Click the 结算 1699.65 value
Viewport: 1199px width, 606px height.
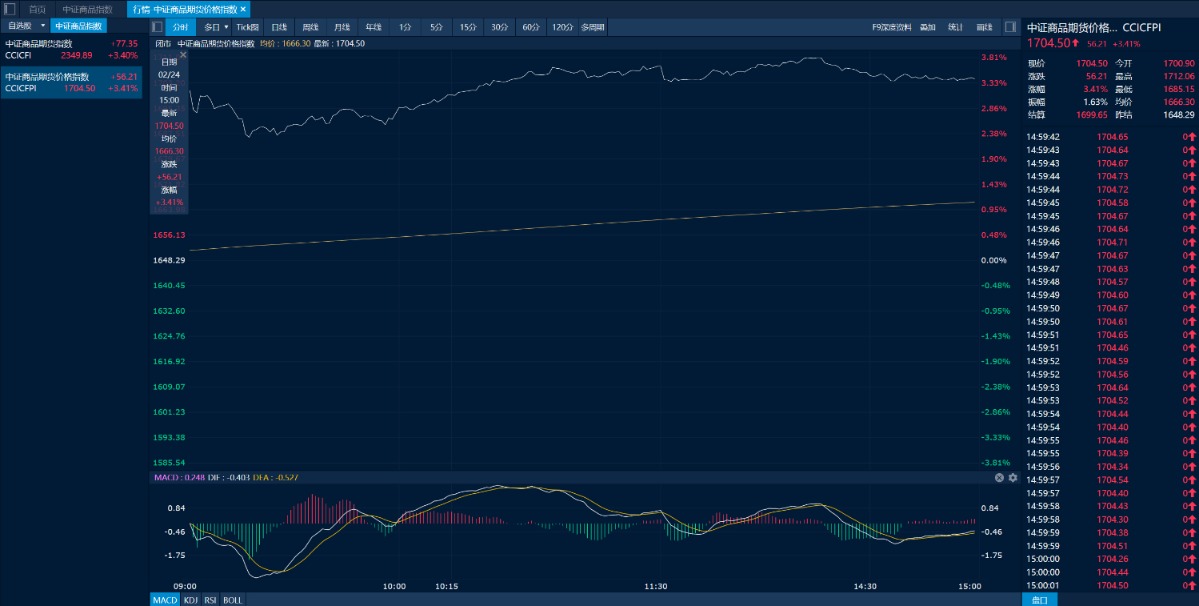(x=1092, y=115)
